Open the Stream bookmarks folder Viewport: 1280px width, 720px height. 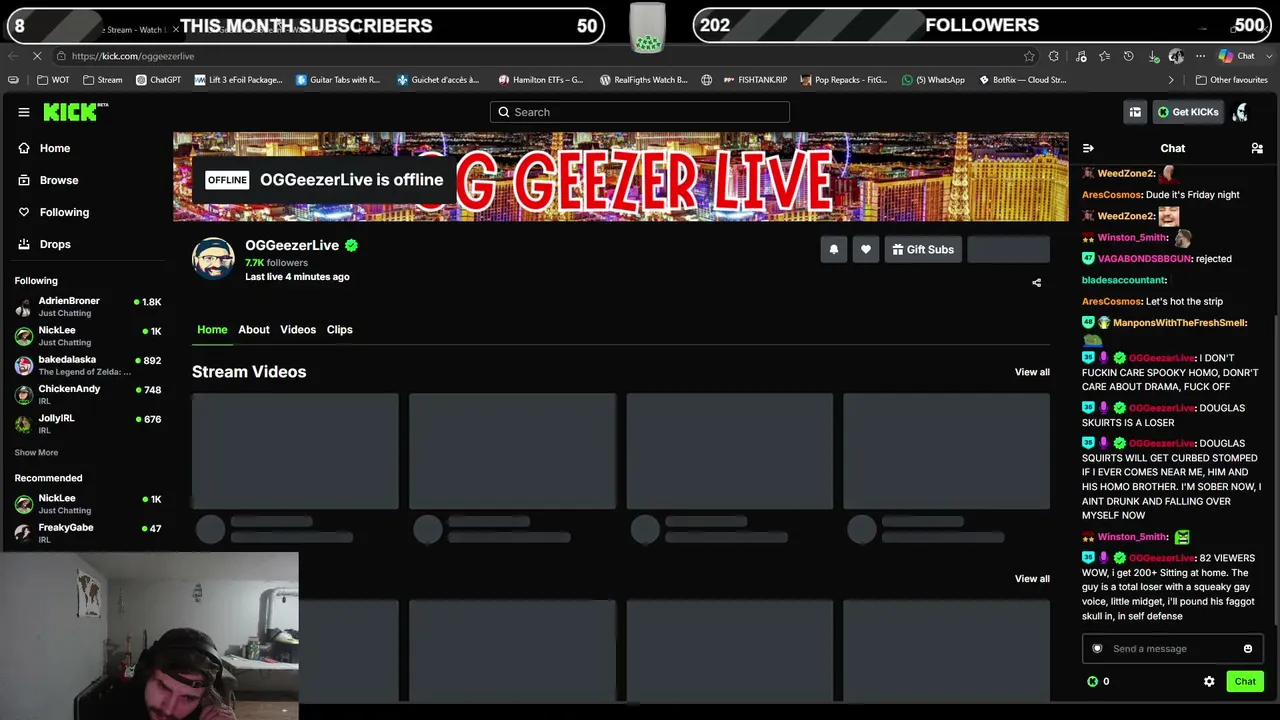tap(103, 80)
